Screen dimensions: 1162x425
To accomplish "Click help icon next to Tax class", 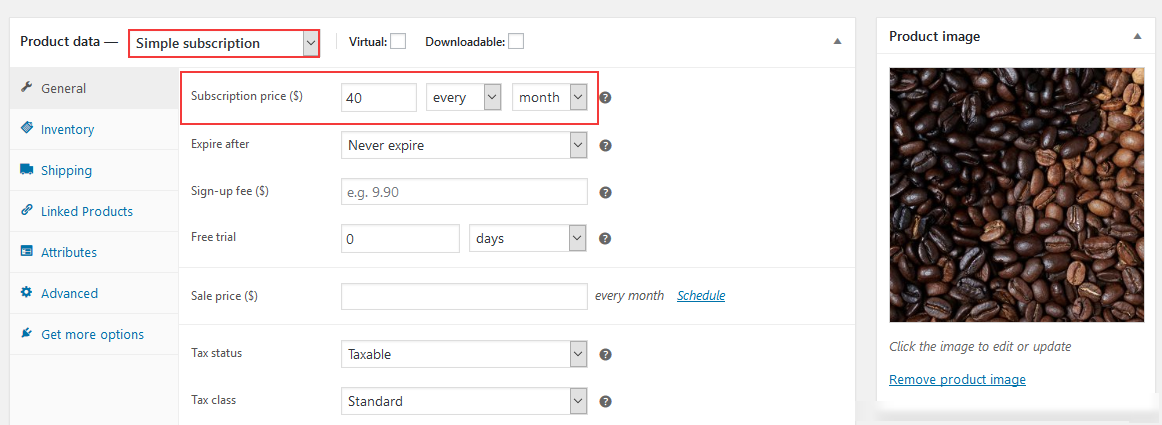I will coord(605,401).
